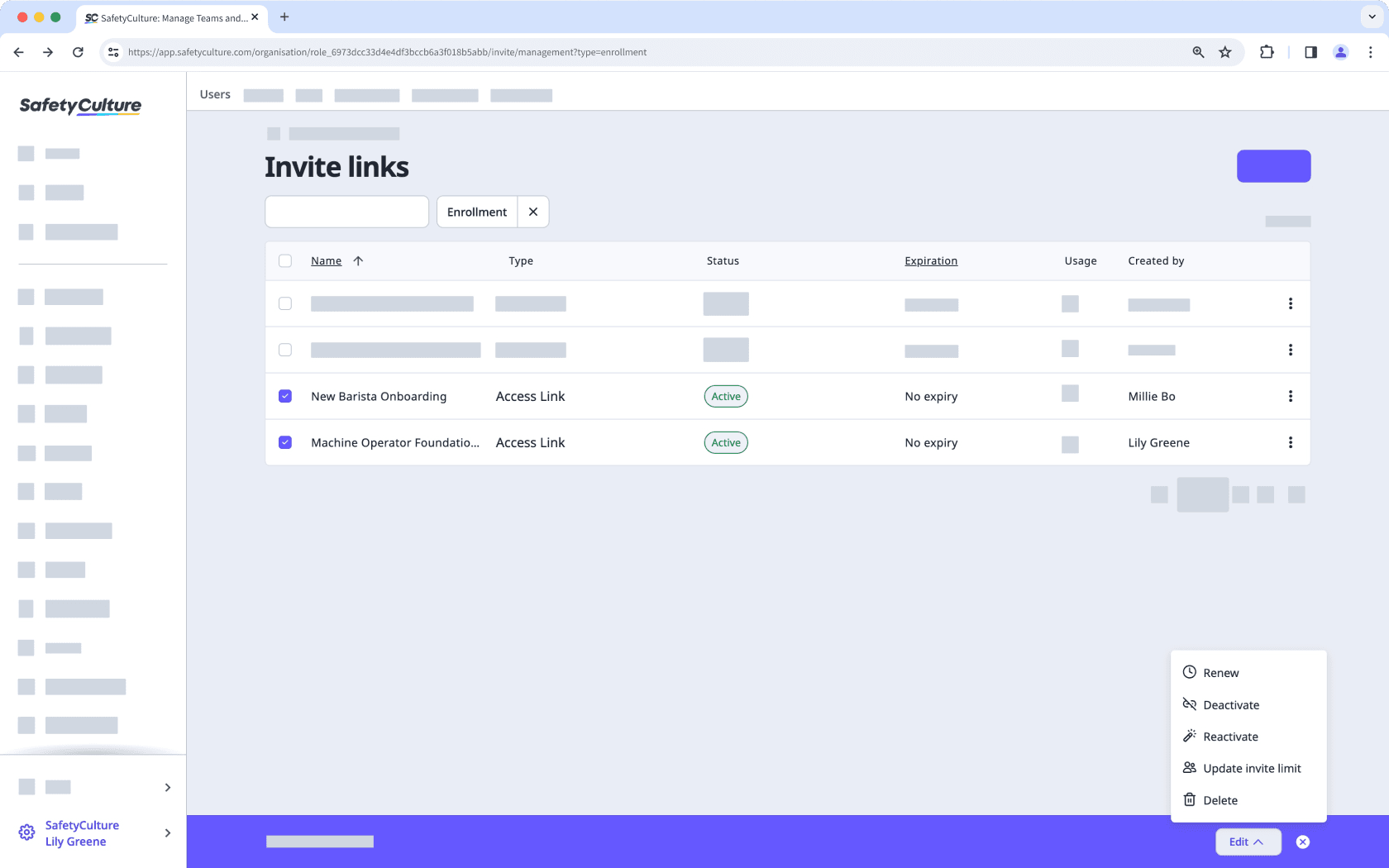
Task: Click the kebab menu for Machine Operator Foundation
Action: click(1291, 442)
